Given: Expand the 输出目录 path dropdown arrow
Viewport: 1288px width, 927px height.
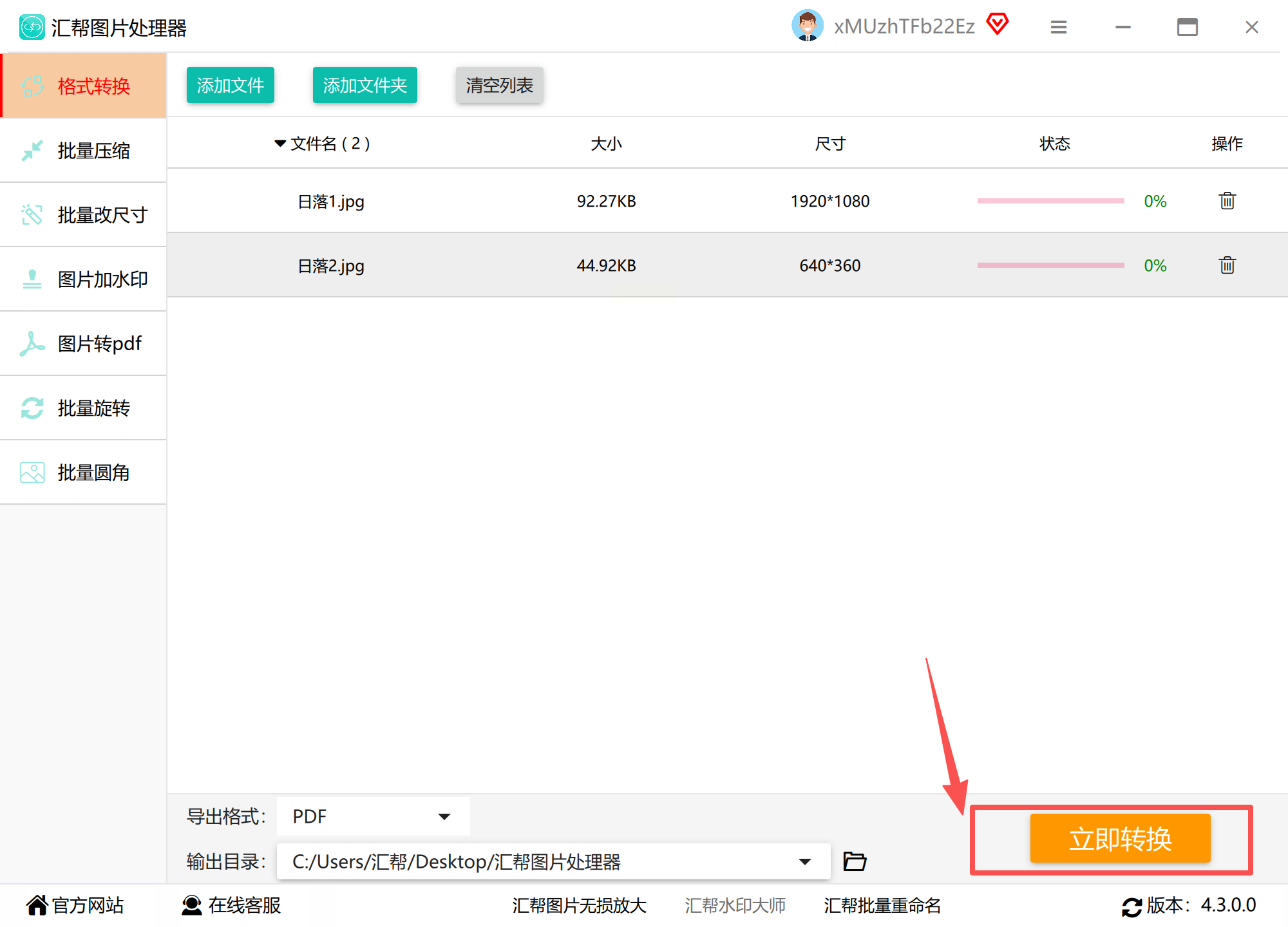Looking at the screenshot, I should pyautogui.click(x=804, y=861).
